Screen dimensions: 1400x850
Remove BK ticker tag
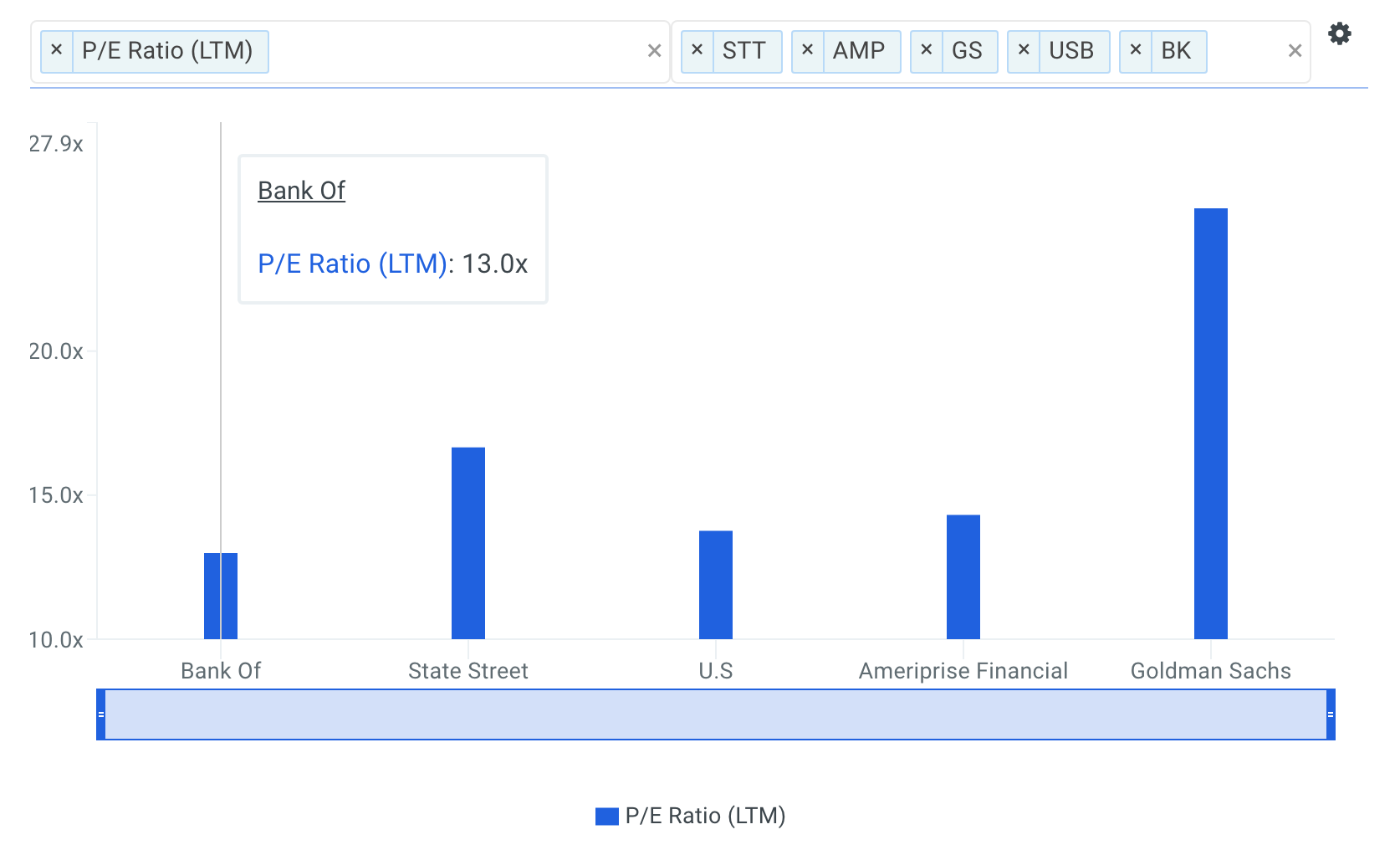(x=1135, y=51)
